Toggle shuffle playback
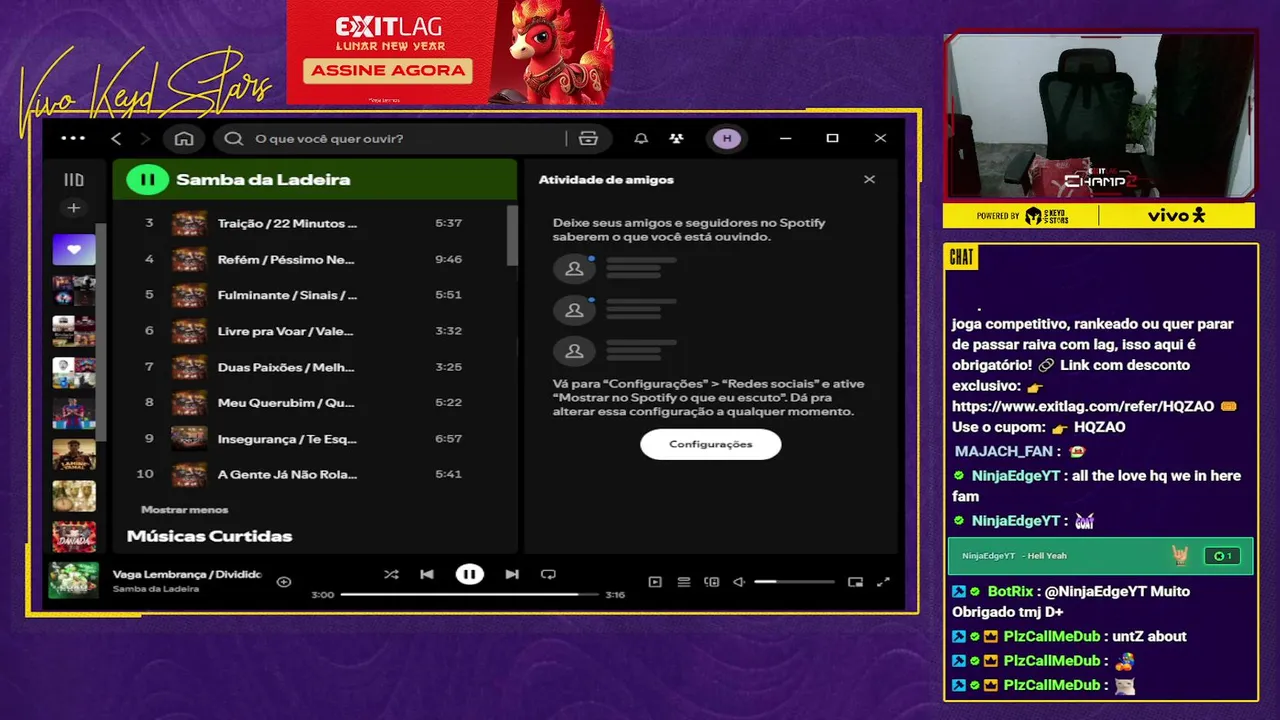This screenshot has height=720, width=1280. click(x=391, y=574)
